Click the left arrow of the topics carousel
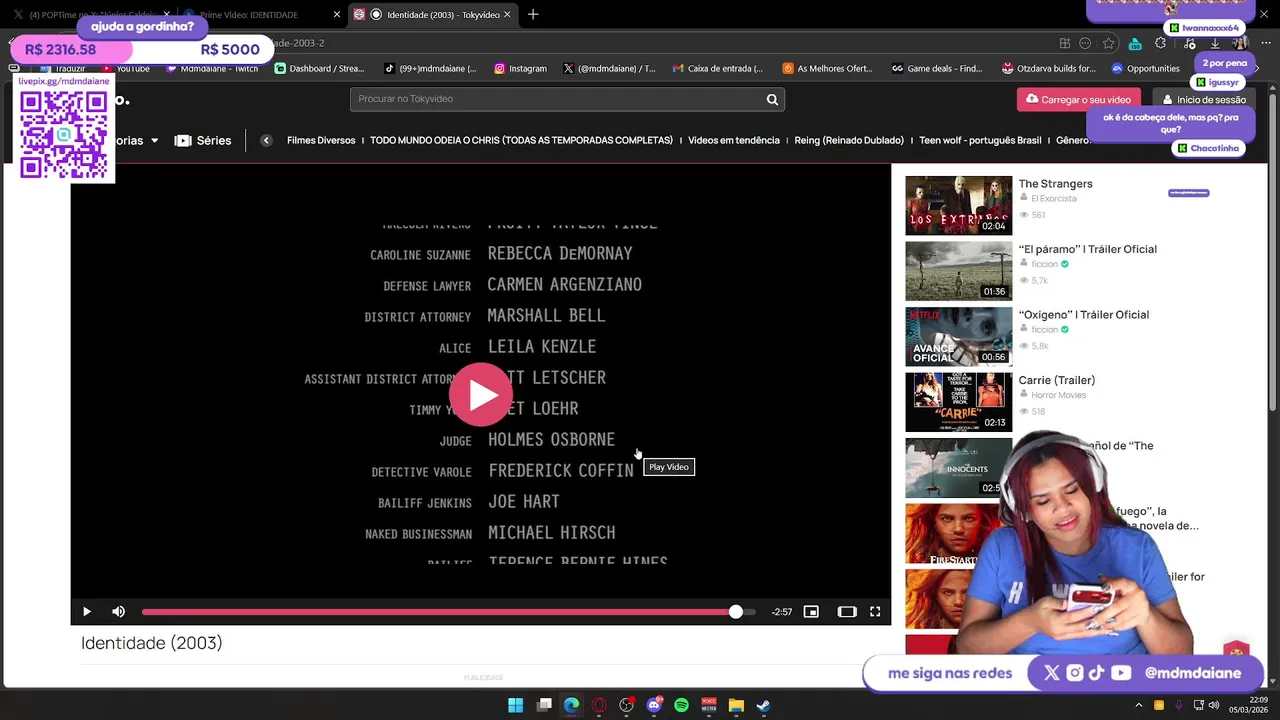The height and width of the screenshot is (720, 1280). tap(266, 140)
